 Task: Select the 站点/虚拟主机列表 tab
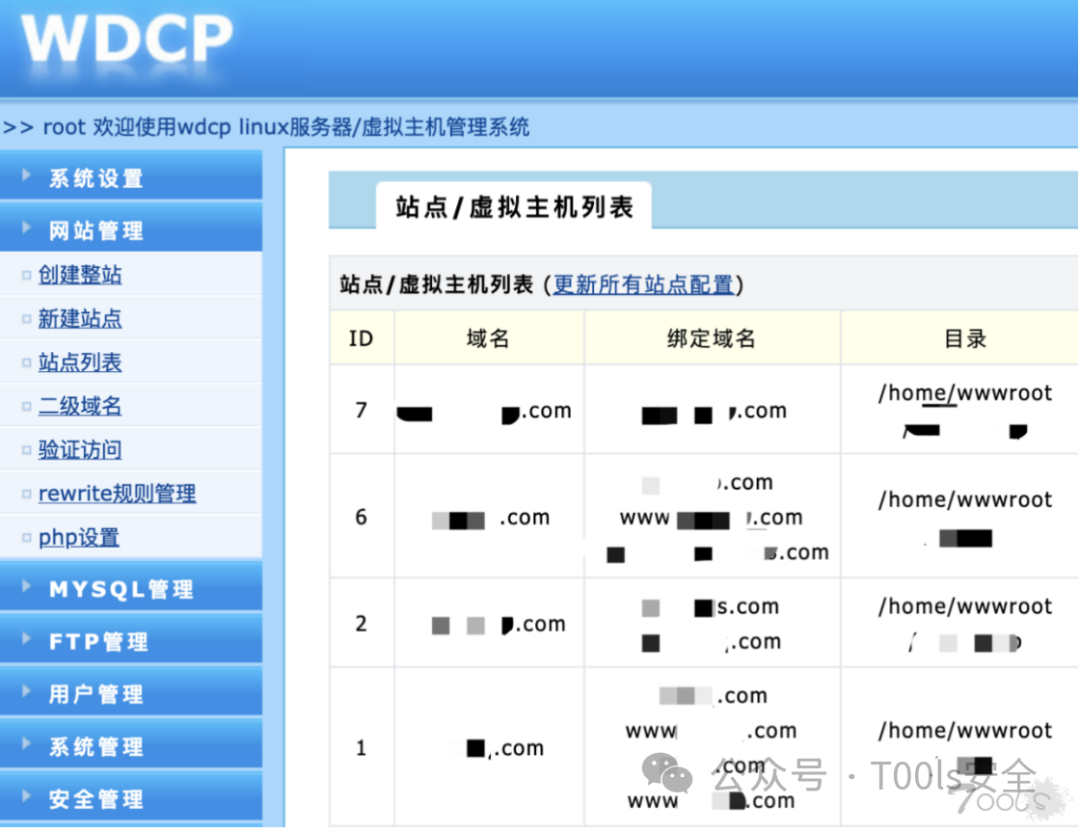coord(514,207)
